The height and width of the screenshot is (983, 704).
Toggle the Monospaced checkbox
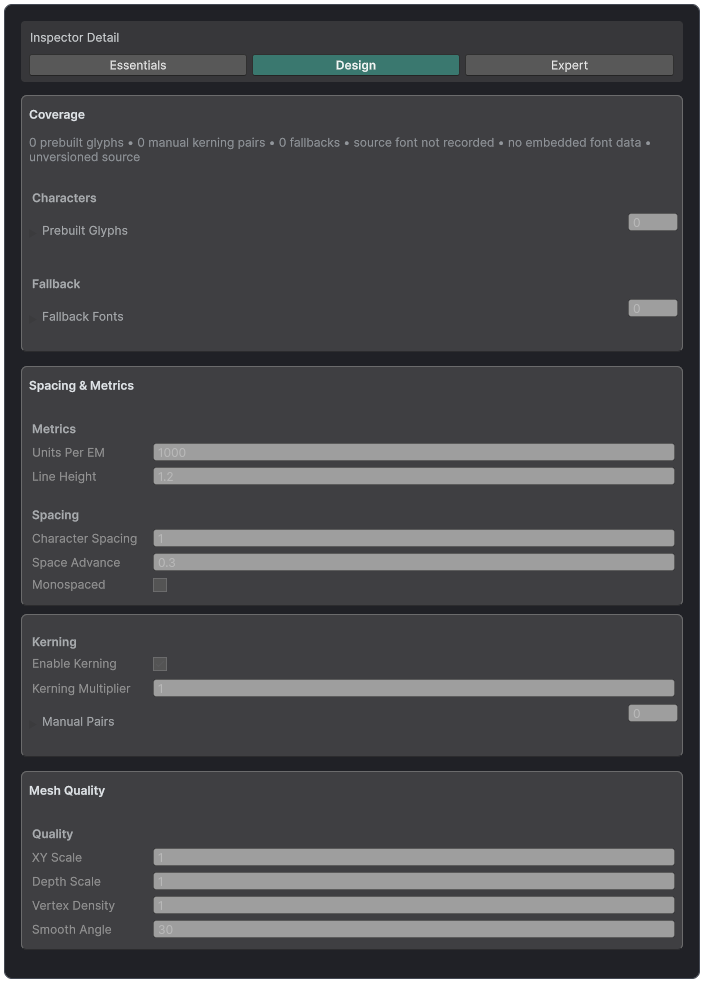coord(160,585)
